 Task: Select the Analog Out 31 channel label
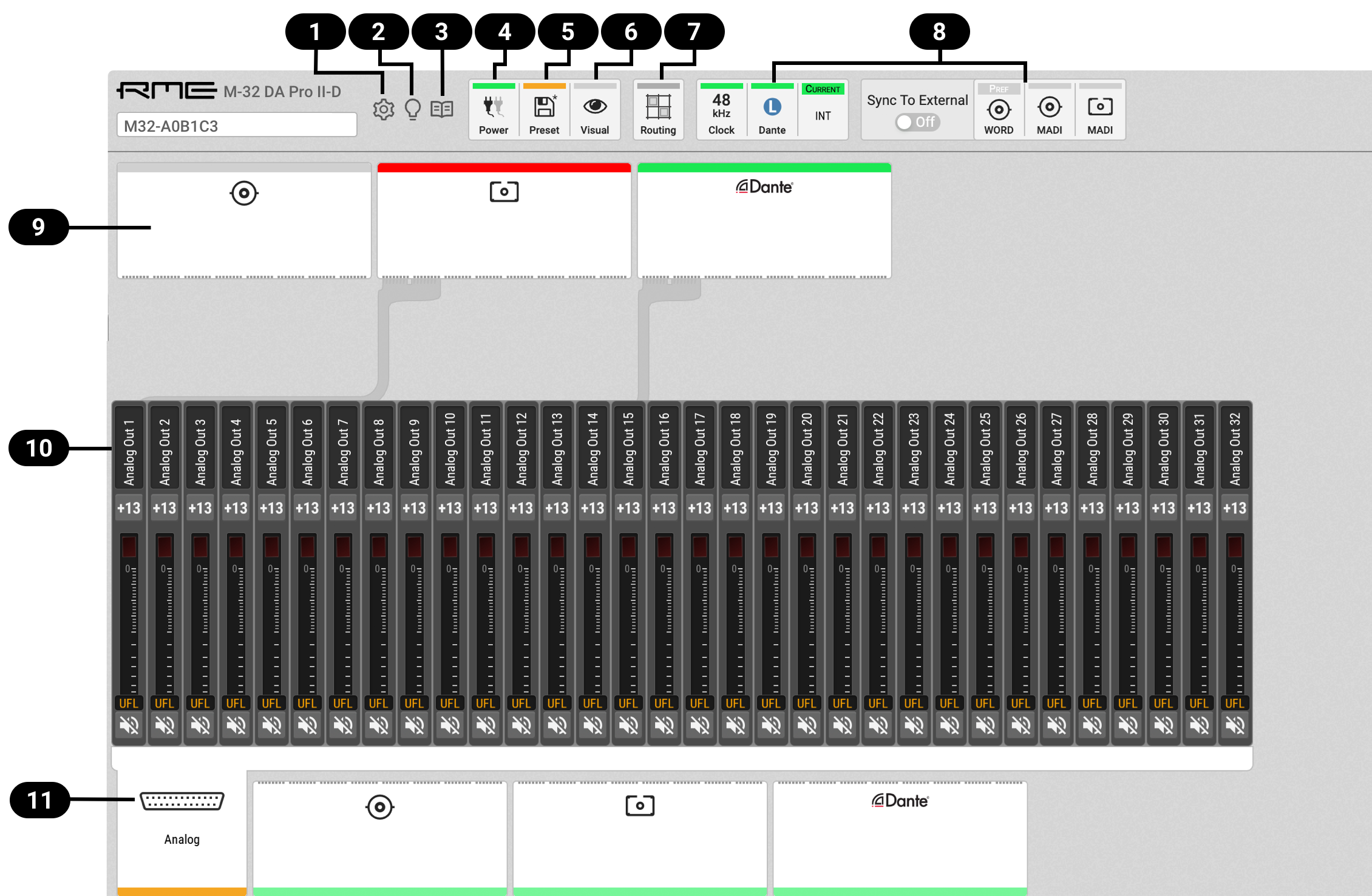click(1200, 447)
